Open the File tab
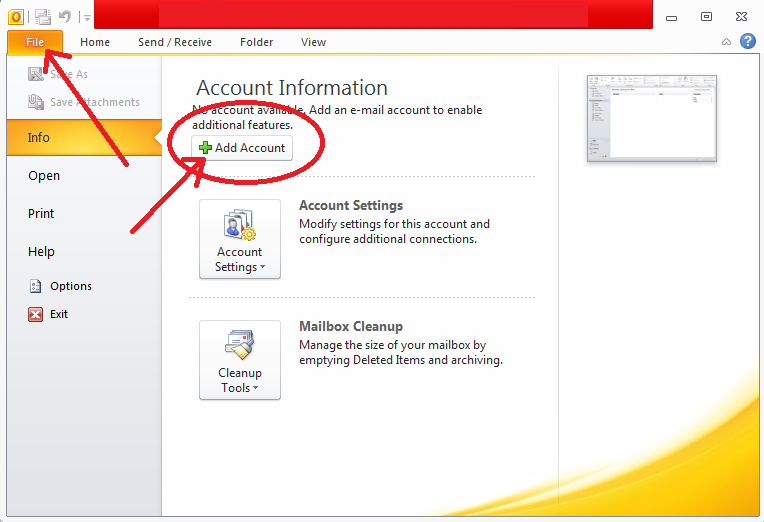This screenshot has width=764, height=522. (35, 42)
